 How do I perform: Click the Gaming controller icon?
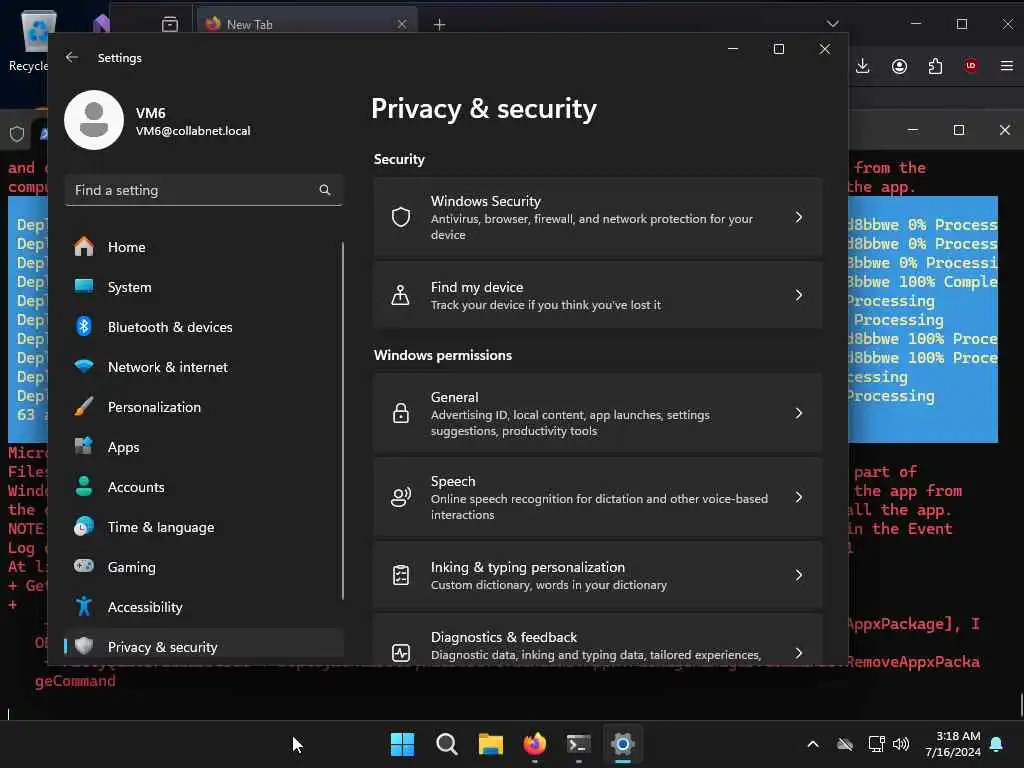pyautogui.click(x=84, y=566)
